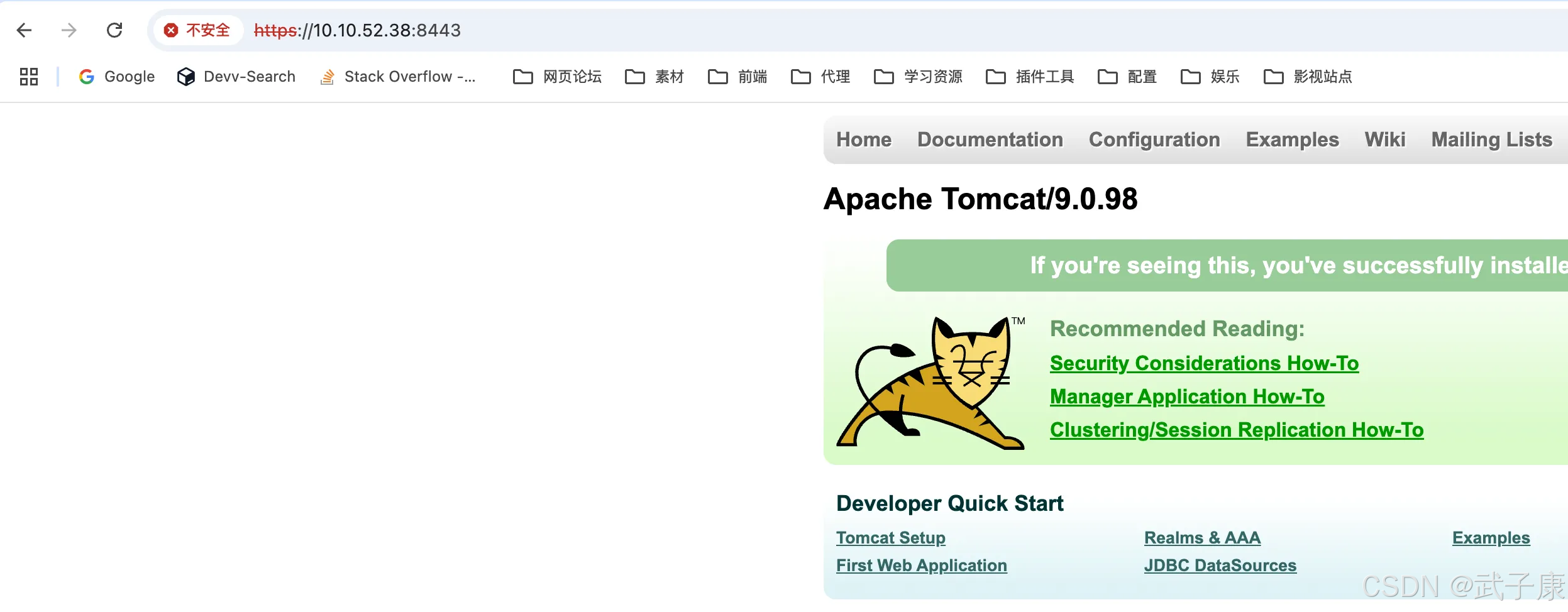Open the 素材 bookmark folder
Viewport: 1568px width, 612px height.
click(x=654, y=77)
